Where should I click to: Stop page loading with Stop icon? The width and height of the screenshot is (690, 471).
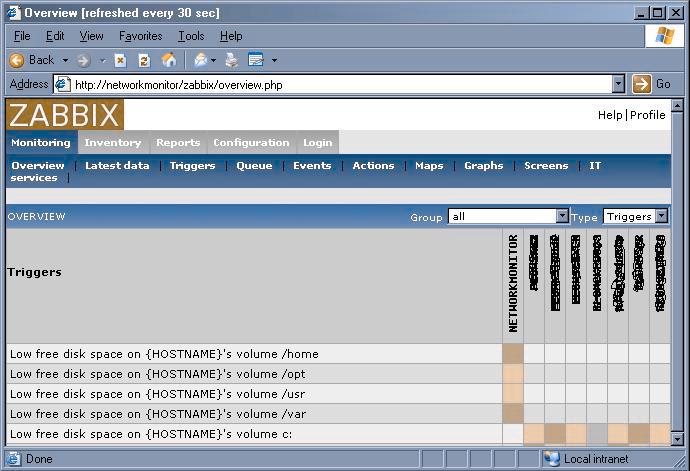coord(120,60)
